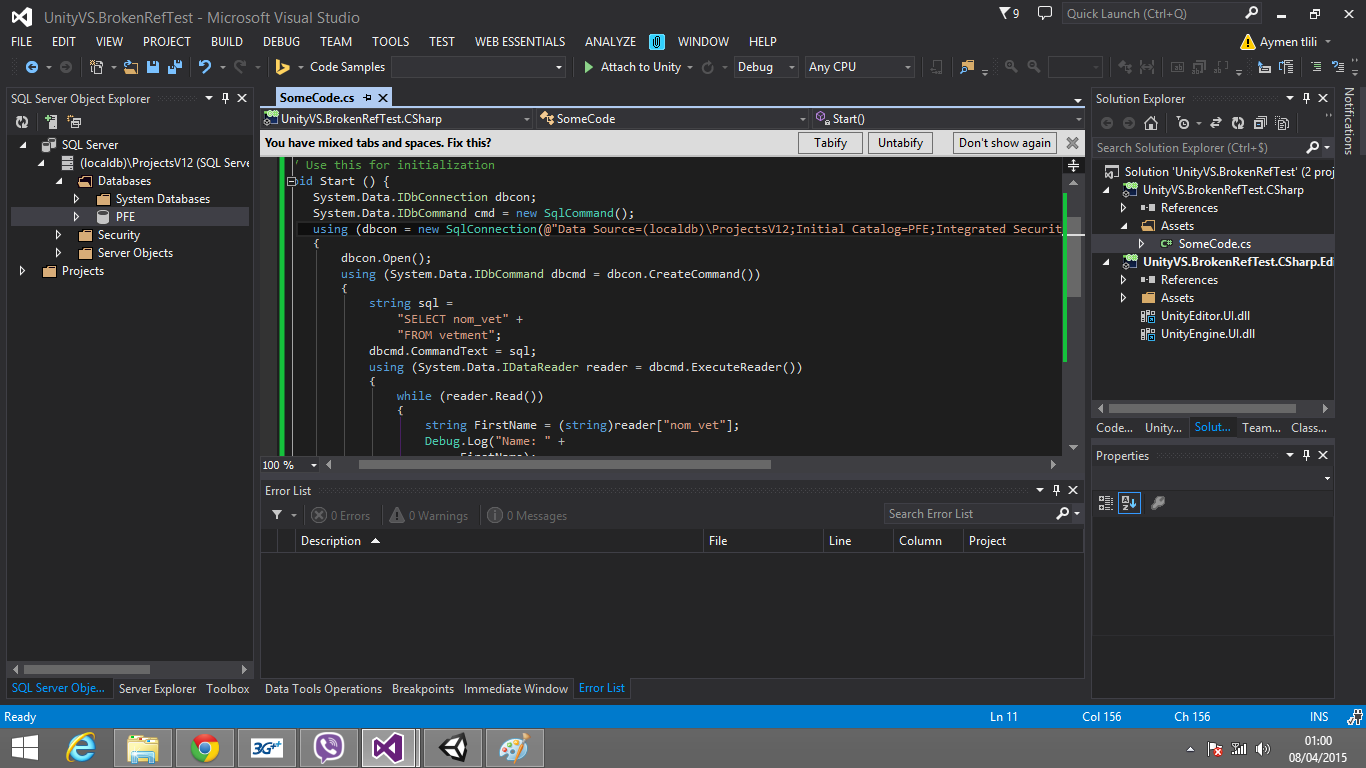Open Viber from the taskbar
Image resolution: width=1366 pixels, height=768 pixels.
(329, 747)
